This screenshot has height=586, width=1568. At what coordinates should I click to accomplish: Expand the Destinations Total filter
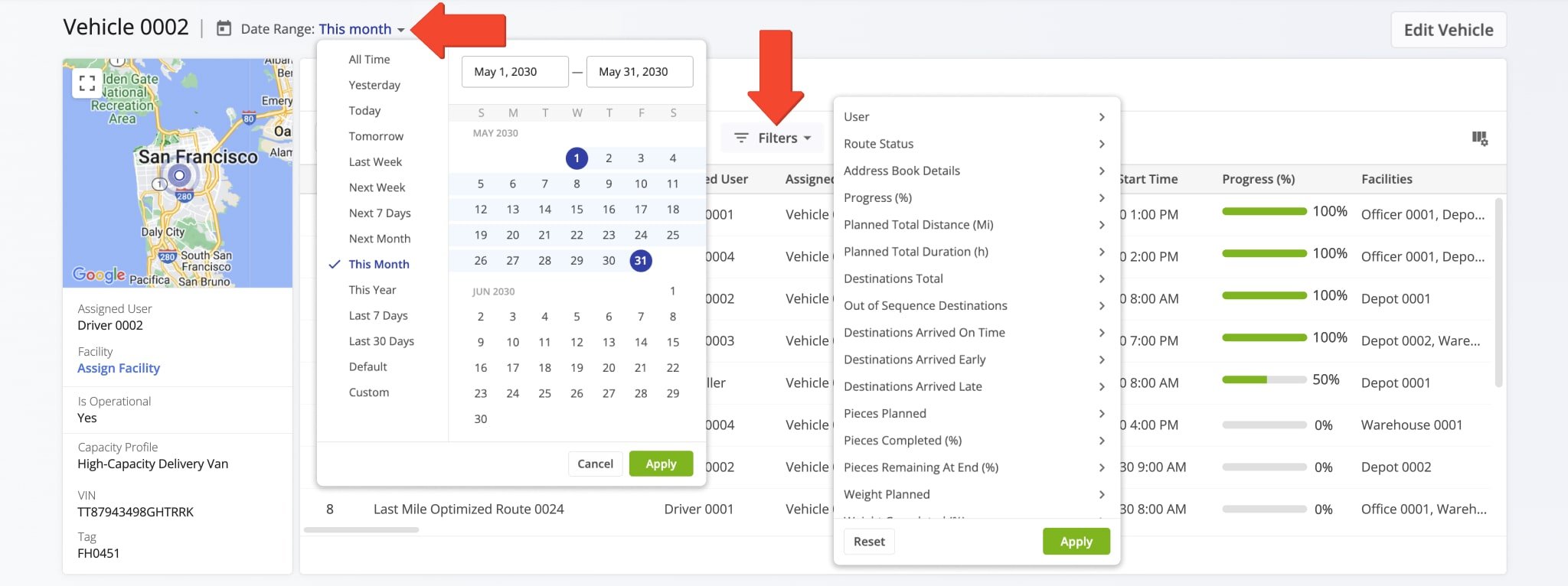(974, 278)
